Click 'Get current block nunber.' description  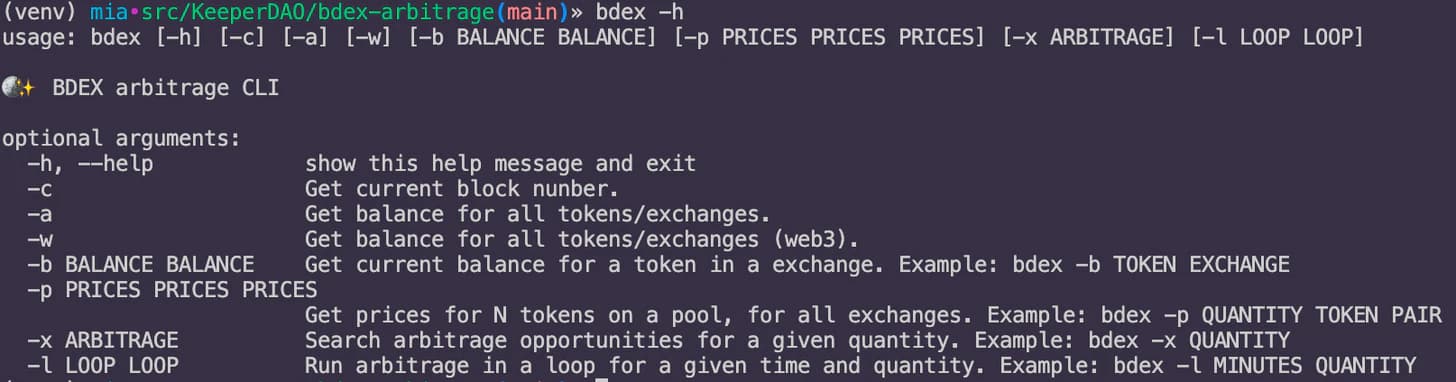(x=462, y=189)
